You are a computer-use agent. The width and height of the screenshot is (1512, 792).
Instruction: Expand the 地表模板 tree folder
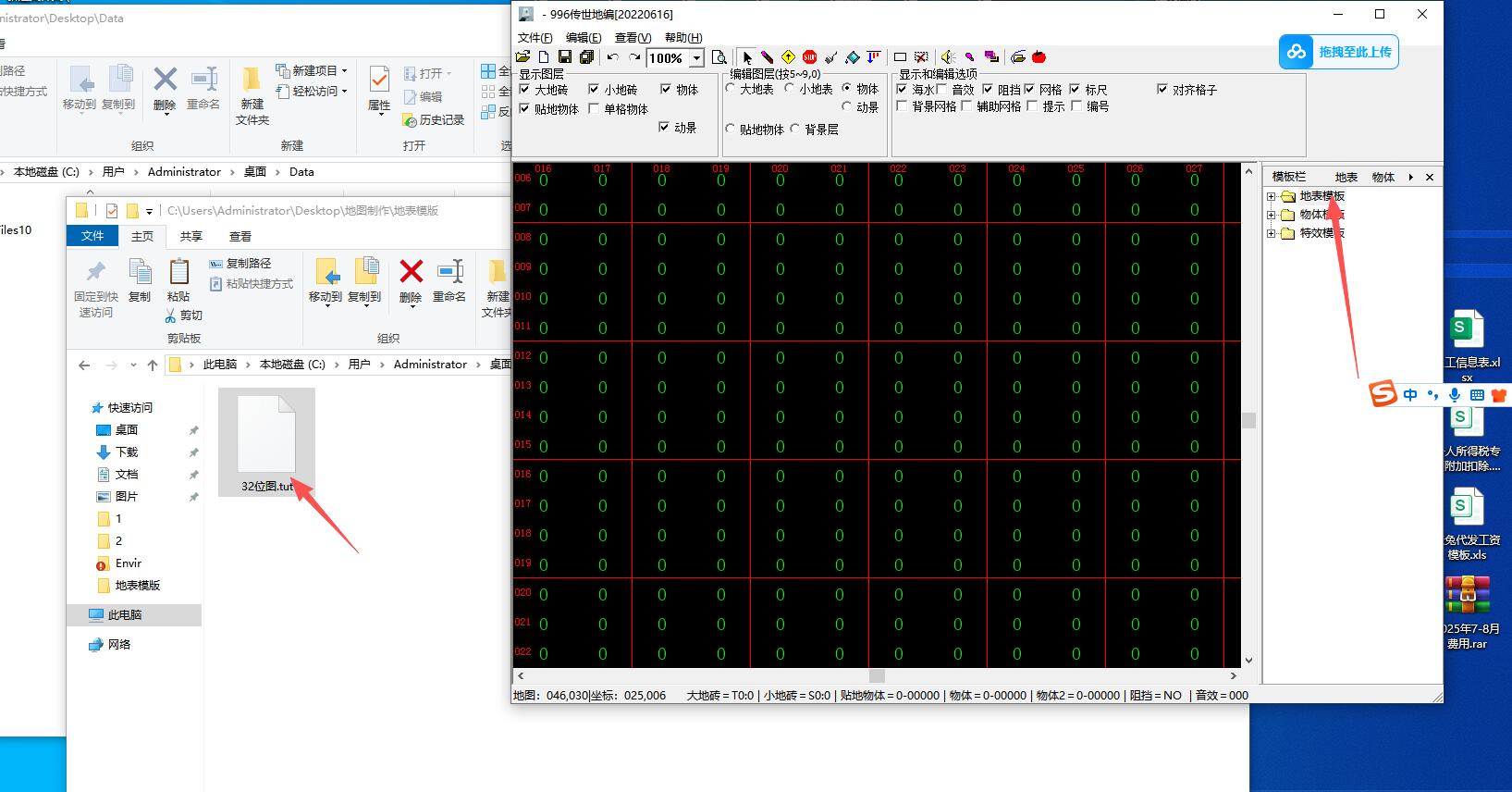click(1272, 196)
